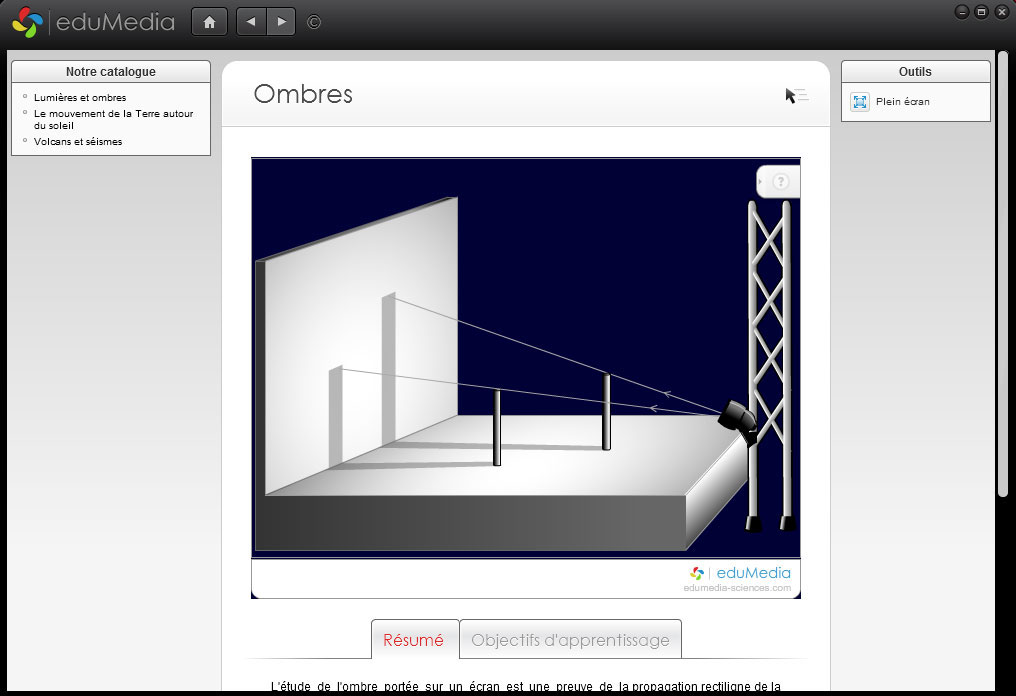Click the vertical scrollbar on the right
Image resolution: width=1016 pixels, height=696 pixels.
1003,270
